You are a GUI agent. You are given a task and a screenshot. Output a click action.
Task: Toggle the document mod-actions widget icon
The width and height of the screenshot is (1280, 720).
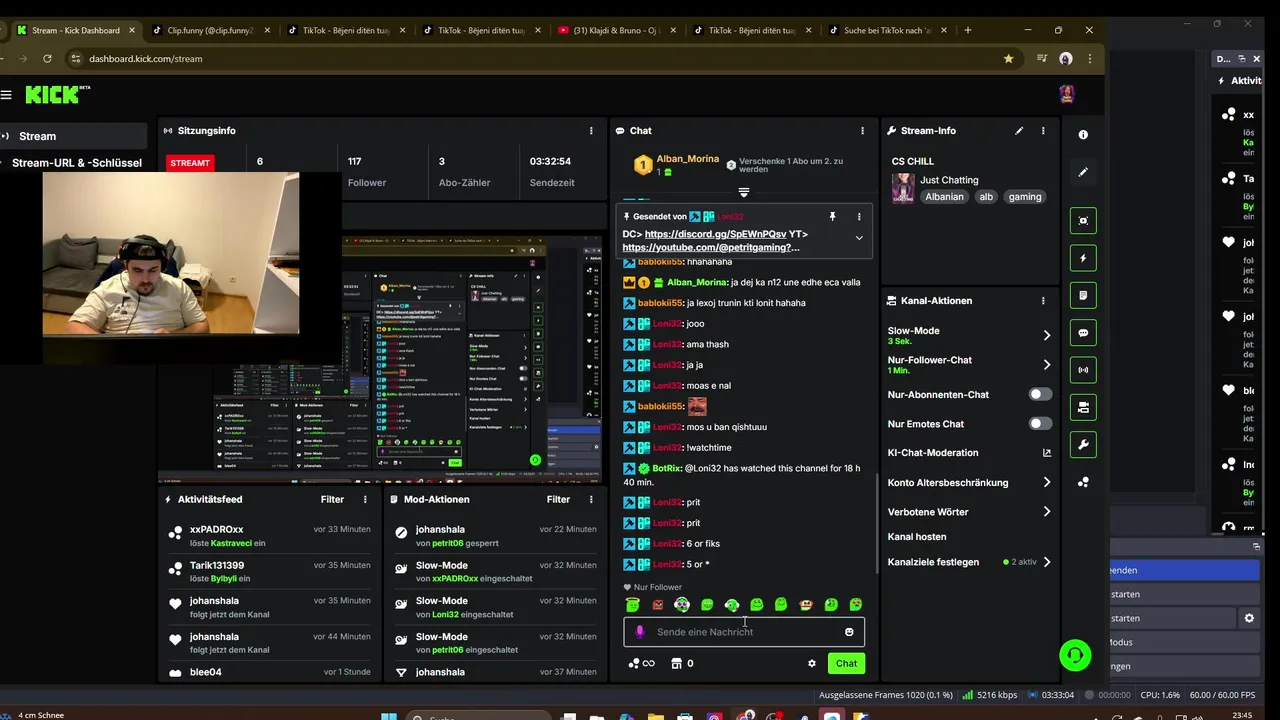[1083, 295]
